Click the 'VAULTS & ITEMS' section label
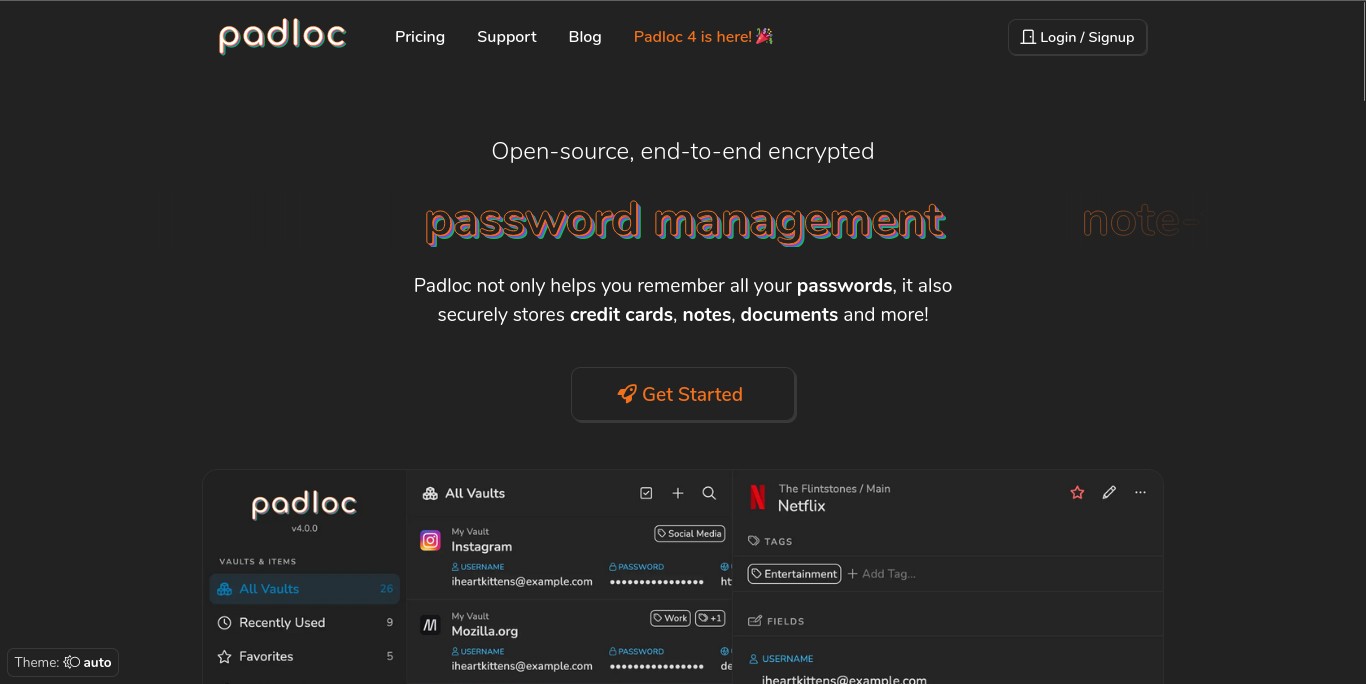 click(x=258, y=562)
